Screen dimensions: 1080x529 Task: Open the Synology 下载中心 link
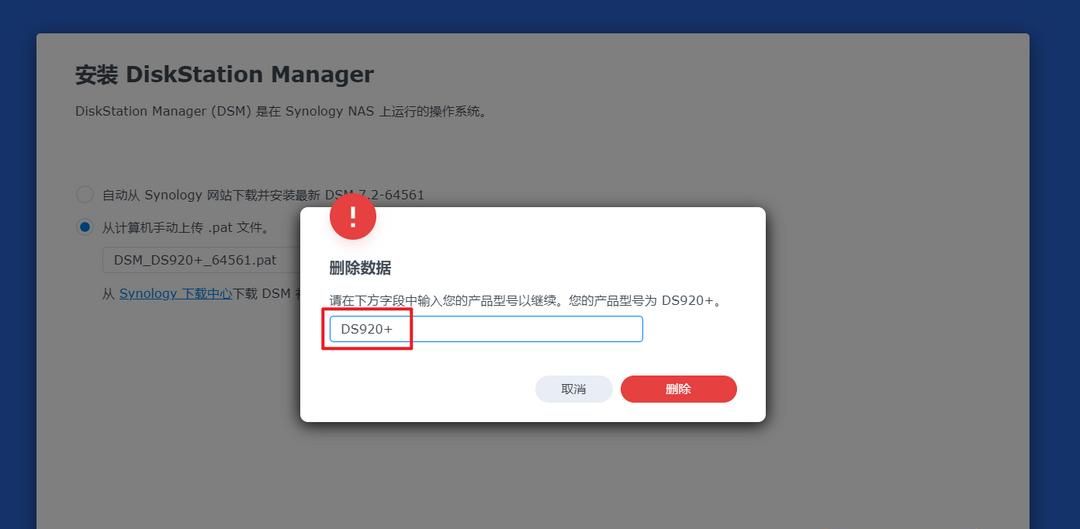tap(175, 293)
